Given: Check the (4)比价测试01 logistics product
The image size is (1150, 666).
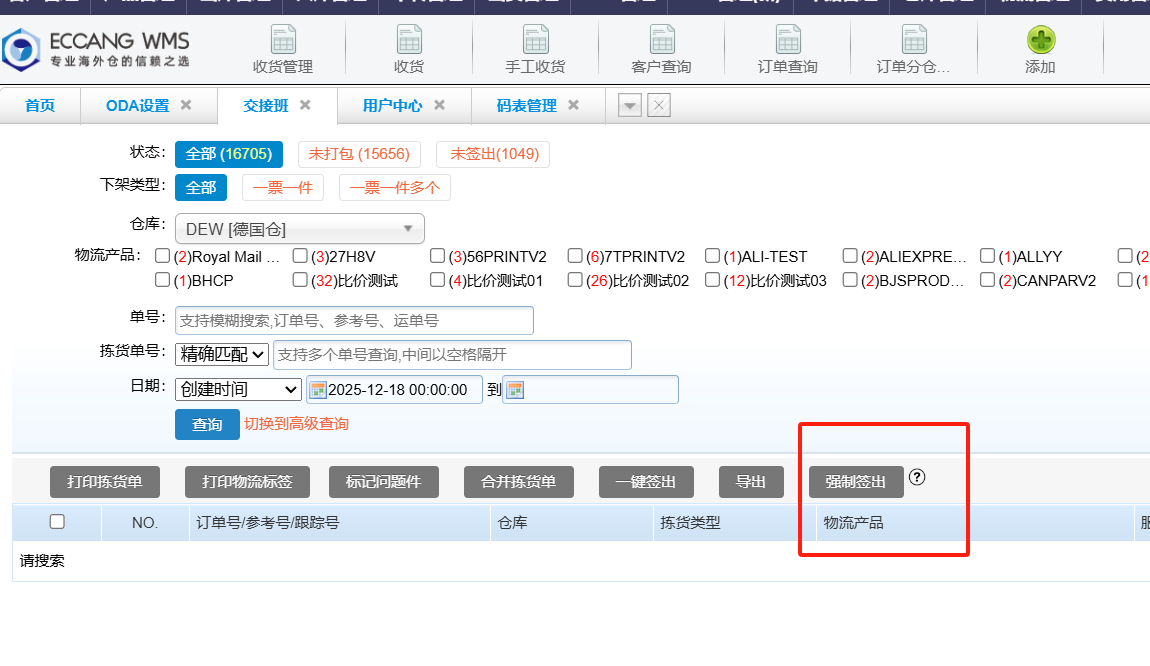Looking at the screenshot, I should coord(437,279).
